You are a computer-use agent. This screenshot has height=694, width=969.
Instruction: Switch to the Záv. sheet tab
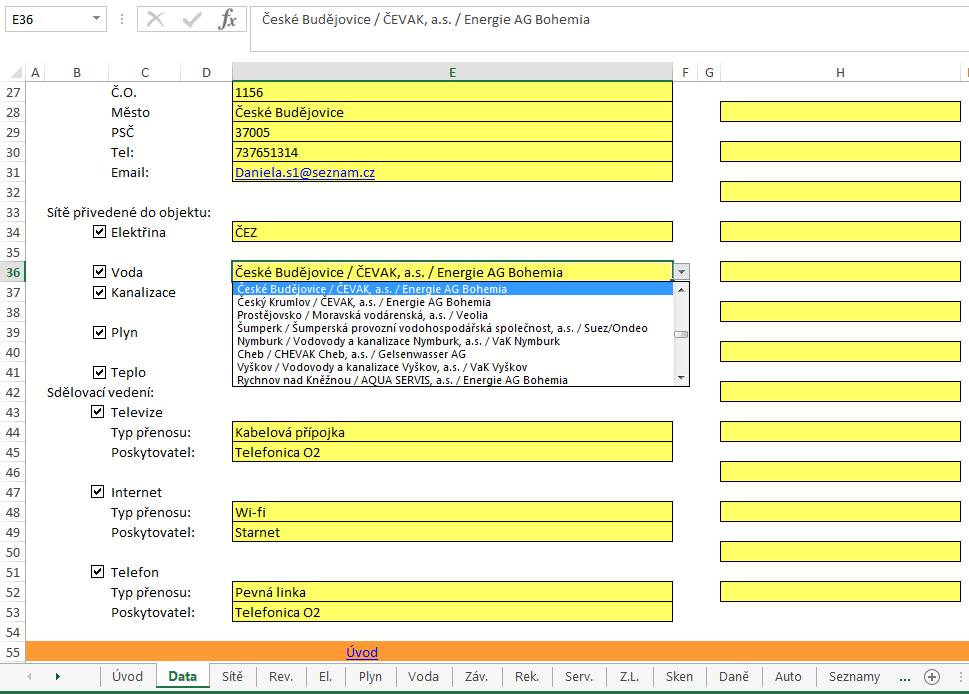(476, 677)
